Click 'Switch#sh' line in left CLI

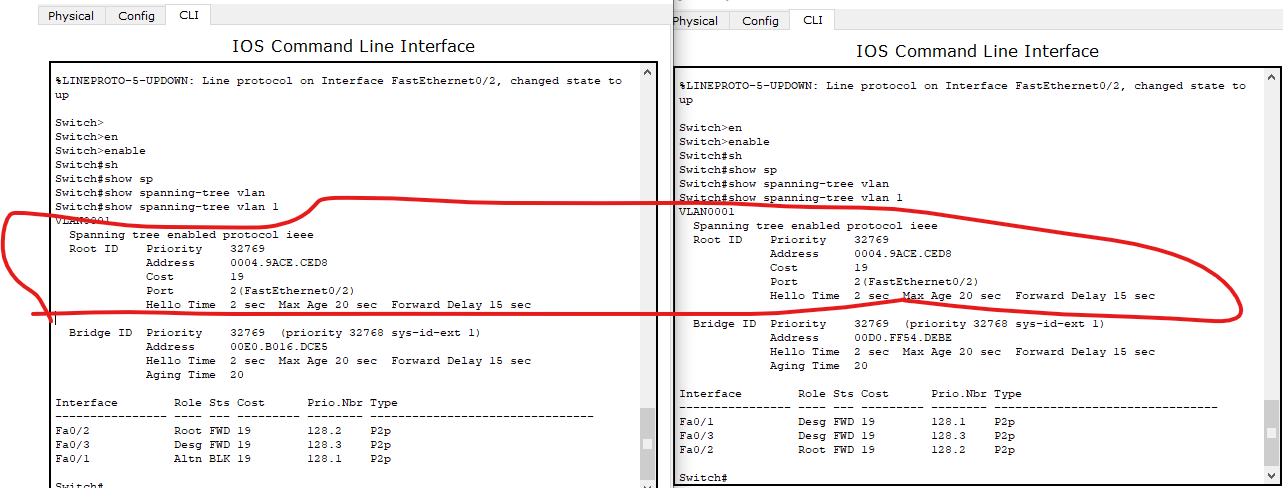(86, 165)
